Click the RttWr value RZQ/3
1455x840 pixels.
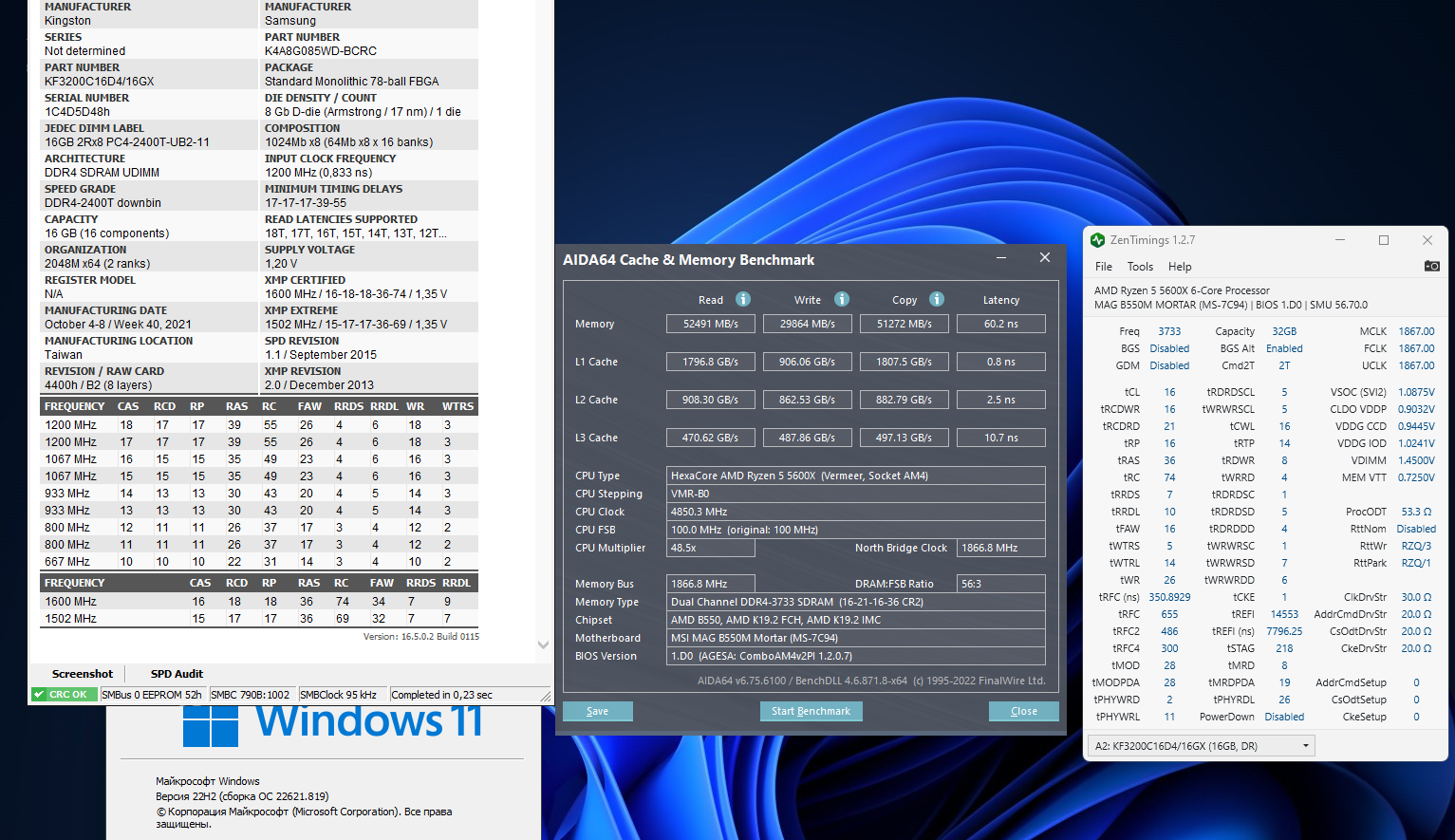(x=1416, y=546)
